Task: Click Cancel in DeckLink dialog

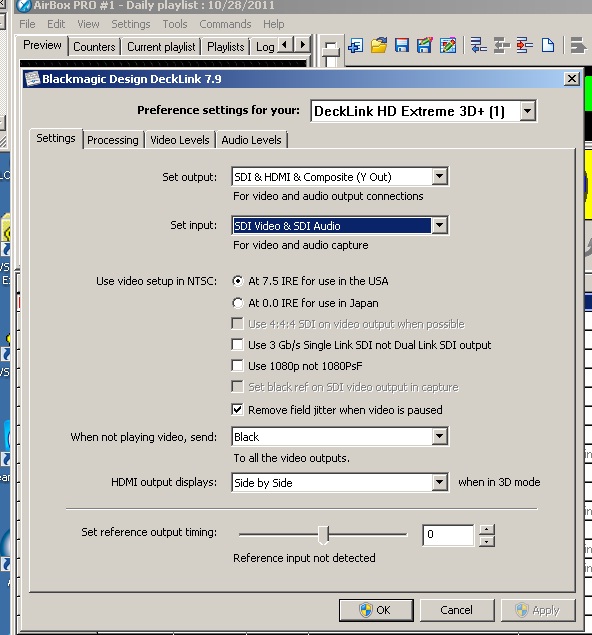Action: click(x=457, y=610)
